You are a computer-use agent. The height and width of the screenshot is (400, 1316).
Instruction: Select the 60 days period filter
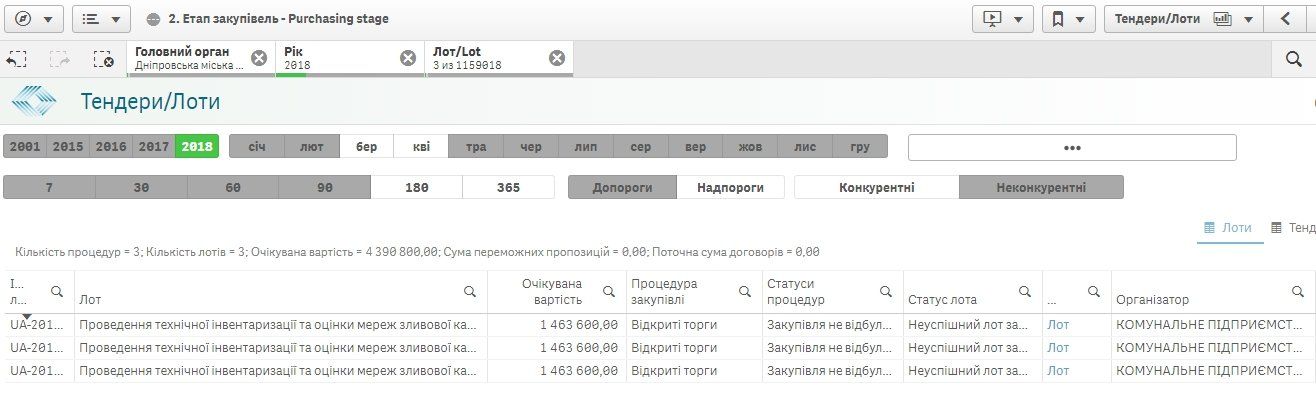(x=233, y=187)
